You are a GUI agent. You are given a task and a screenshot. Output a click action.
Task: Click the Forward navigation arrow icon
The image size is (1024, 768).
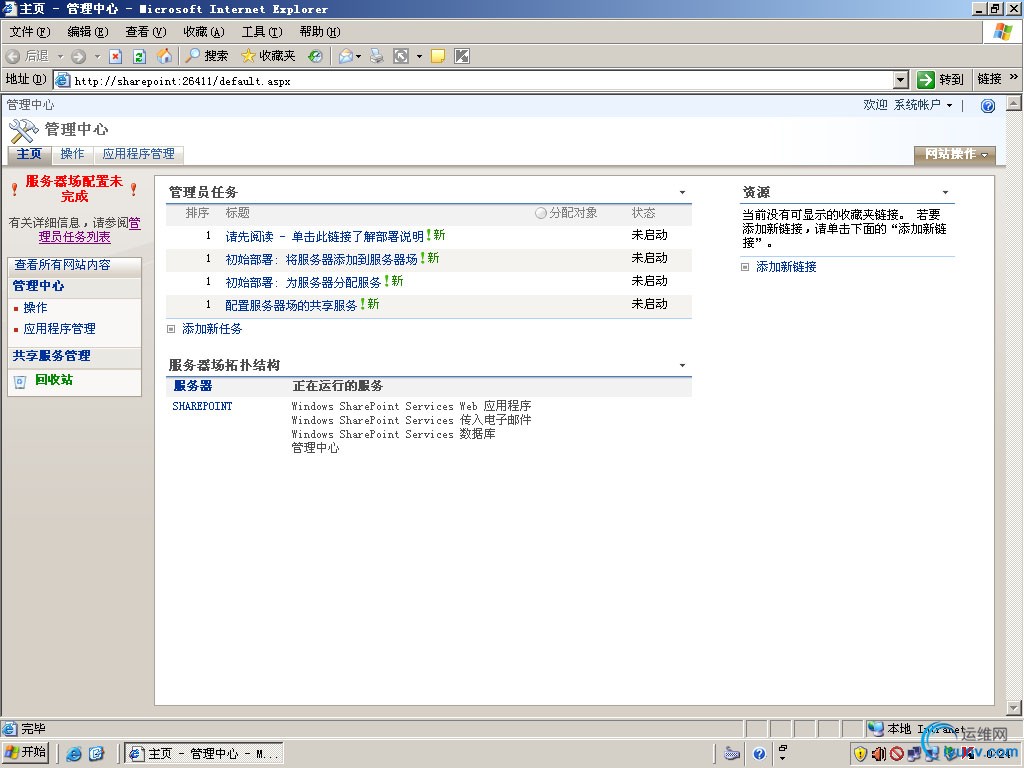78,57
